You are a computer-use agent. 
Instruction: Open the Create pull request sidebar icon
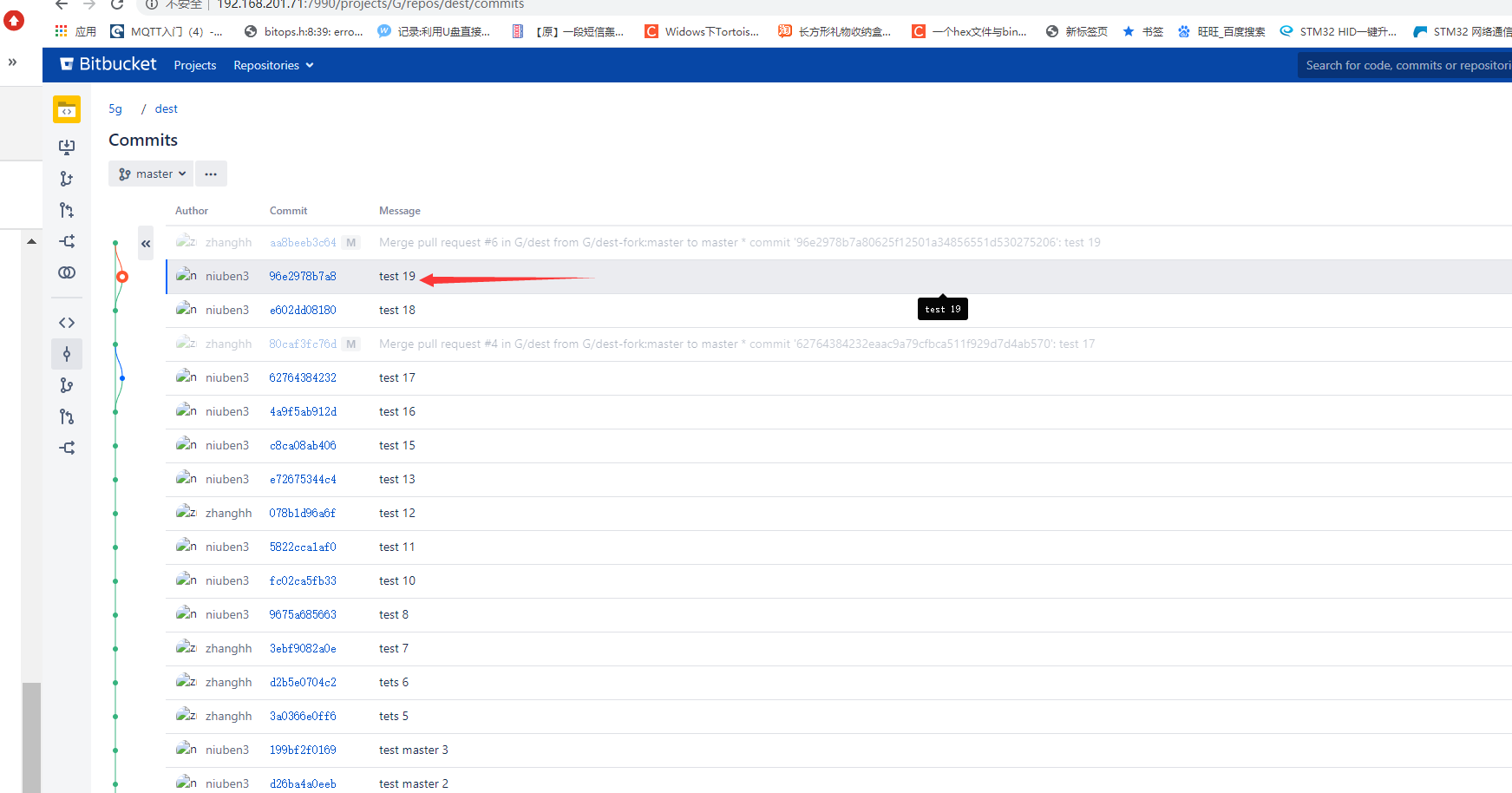67,209
